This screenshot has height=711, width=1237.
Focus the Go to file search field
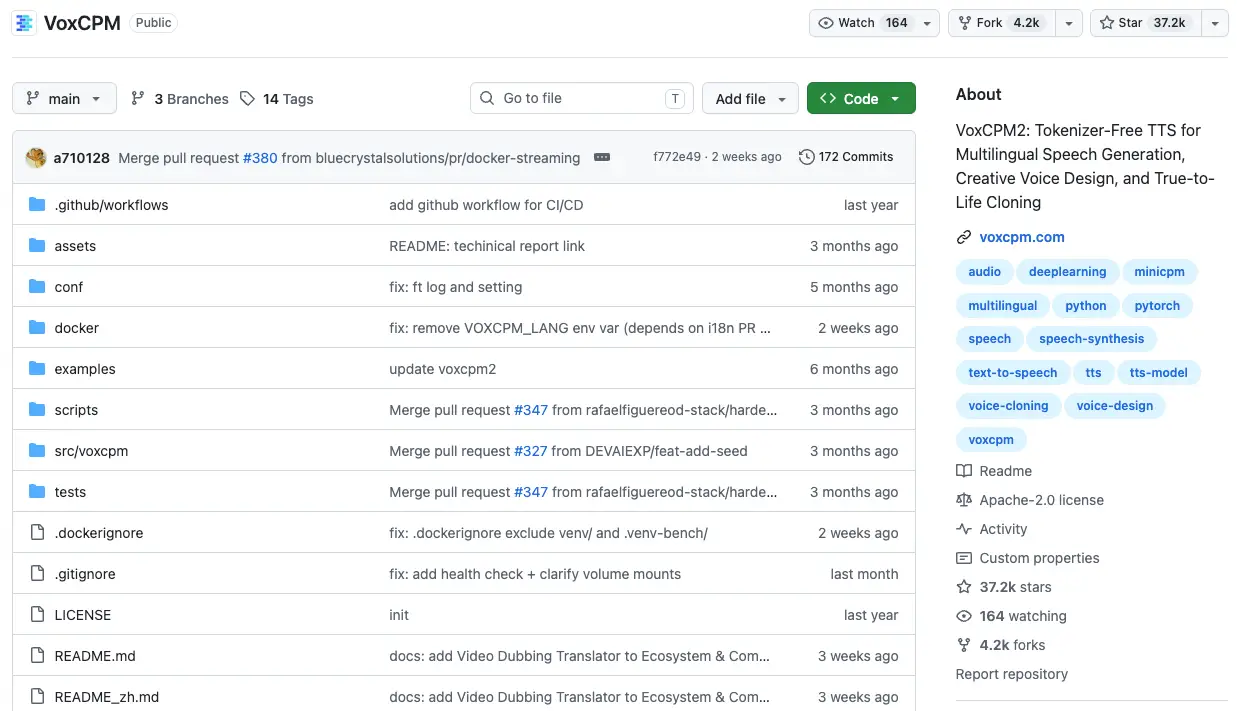tap(582, 98)
